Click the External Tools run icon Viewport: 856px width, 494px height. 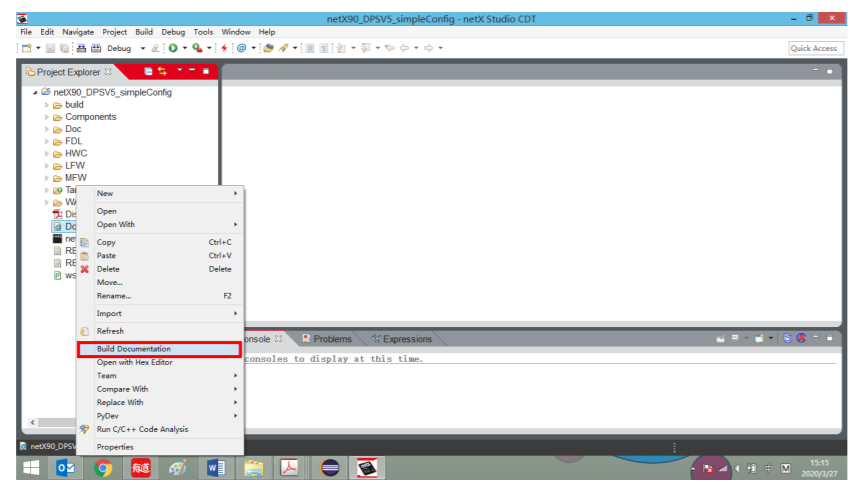pos(197,48)
